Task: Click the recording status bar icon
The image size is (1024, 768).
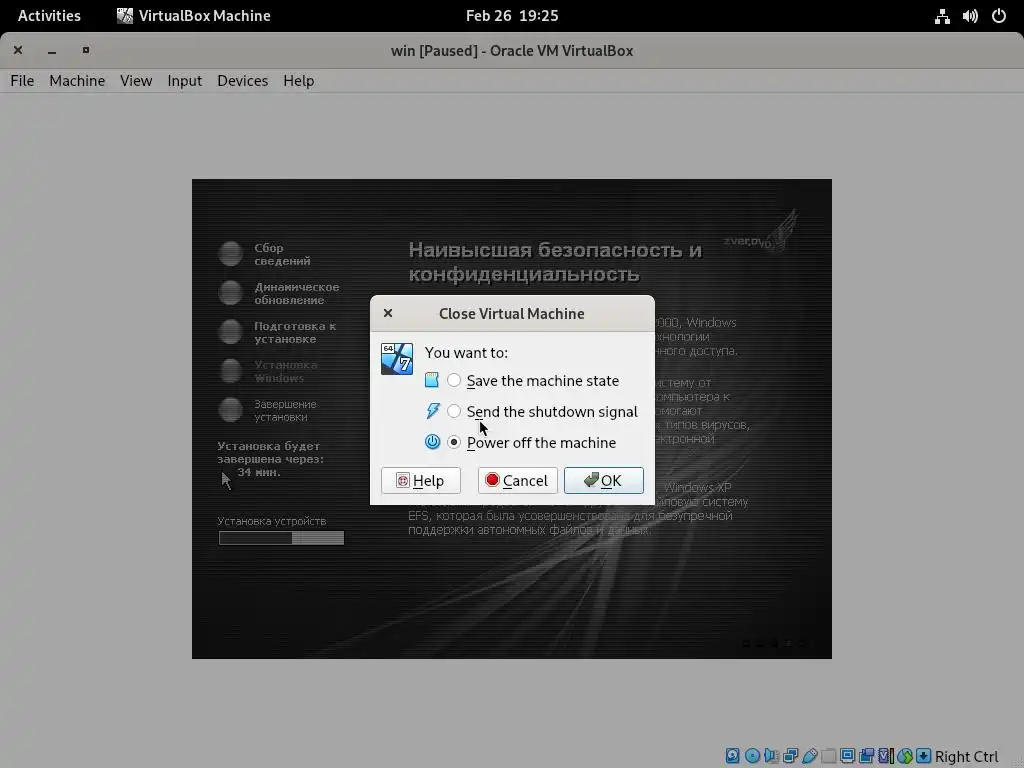Action: tap(867, 756)
